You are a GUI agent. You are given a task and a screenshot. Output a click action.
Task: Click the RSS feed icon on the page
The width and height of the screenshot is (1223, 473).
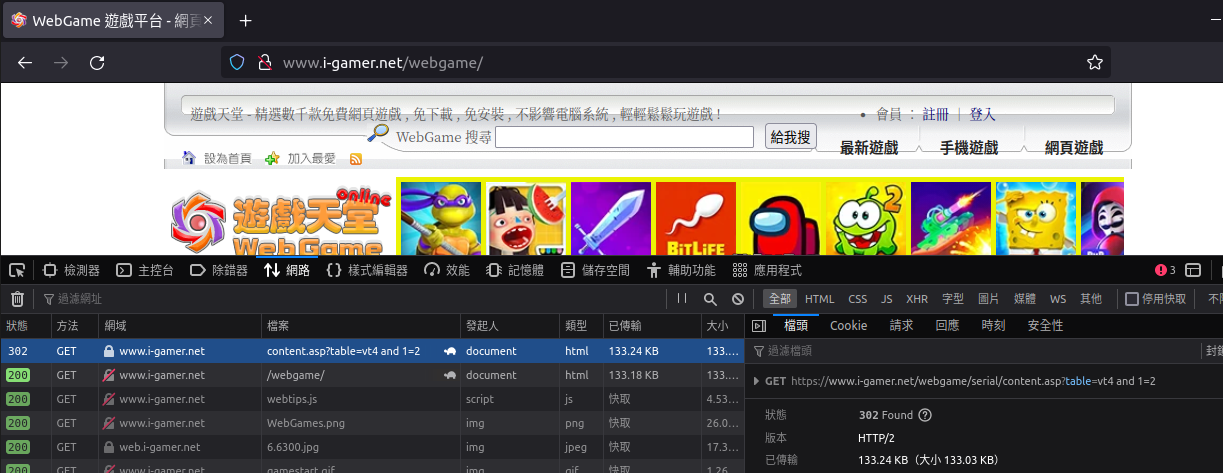click(x=355, y=159)
